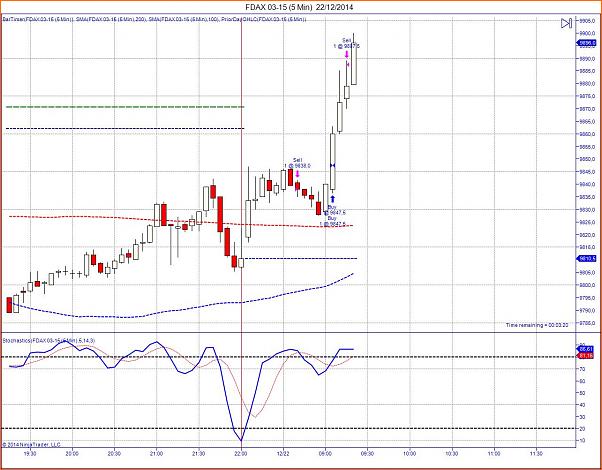Click the 22:00 time axis label
The width and height of the screenshot is (602, 470).
pyautogui.click(x=241, y=453)
